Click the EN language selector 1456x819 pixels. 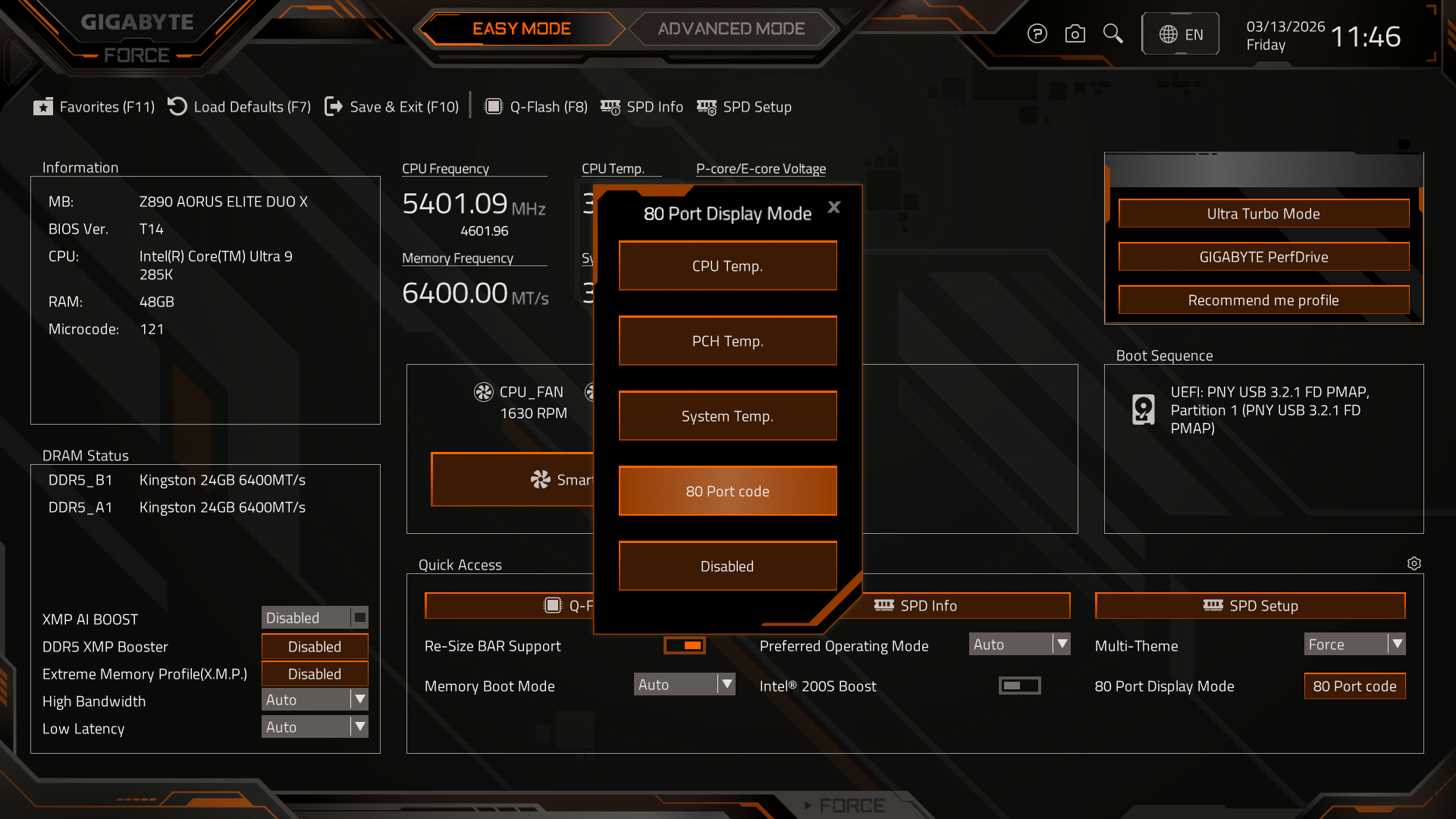click(x=1181, y=34)
